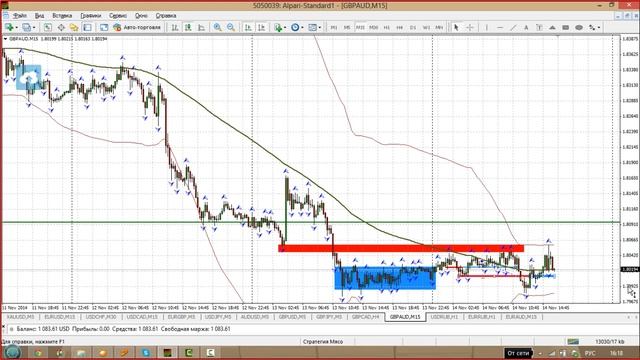Open the Файл menu
The height and width of the screenshot is (360, 640).
[x=20, y=16]
